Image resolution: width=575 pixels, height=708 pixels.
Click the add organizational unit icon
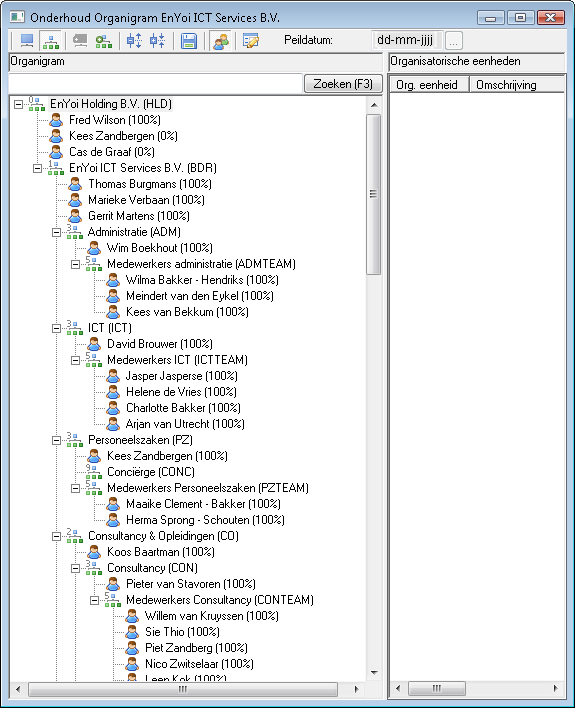coord(103,41)
